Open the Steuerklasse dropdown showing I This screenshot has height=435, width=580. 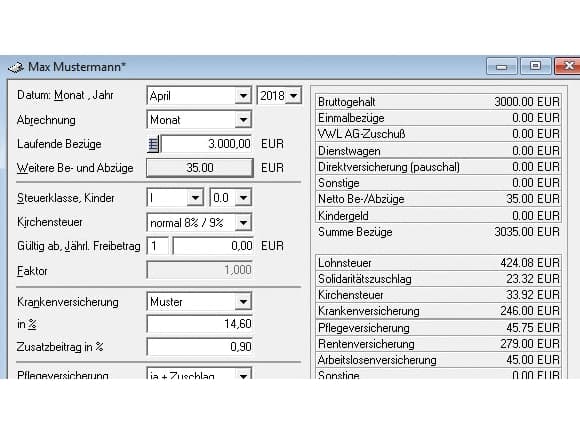coord(175,198)
